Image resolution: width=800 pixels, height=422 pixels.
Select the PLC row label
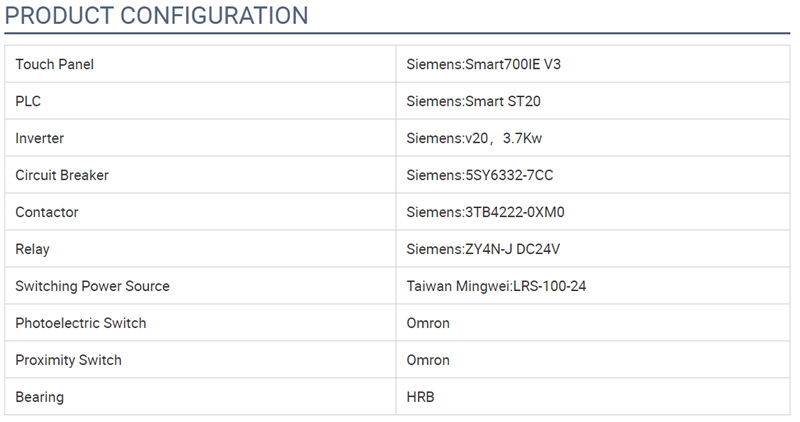pyautogui.click(x=28, y=101)
